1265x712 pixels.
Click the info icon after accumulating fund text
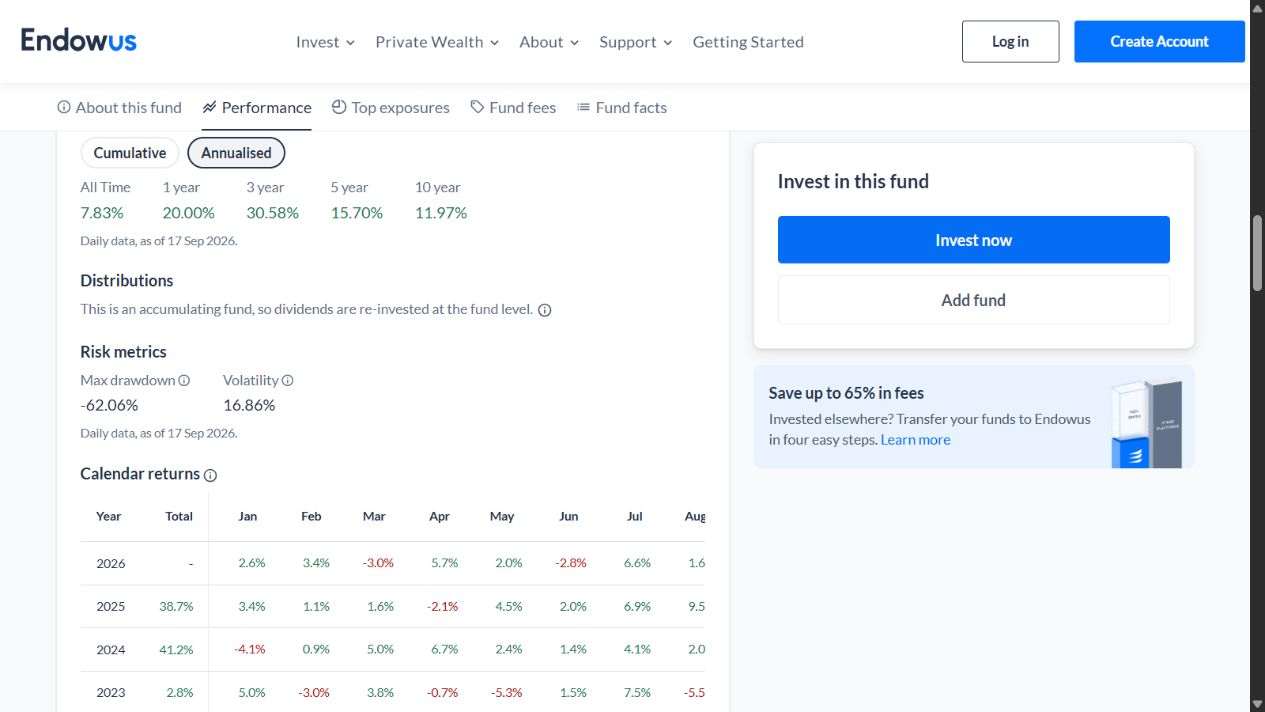[545, 310]
